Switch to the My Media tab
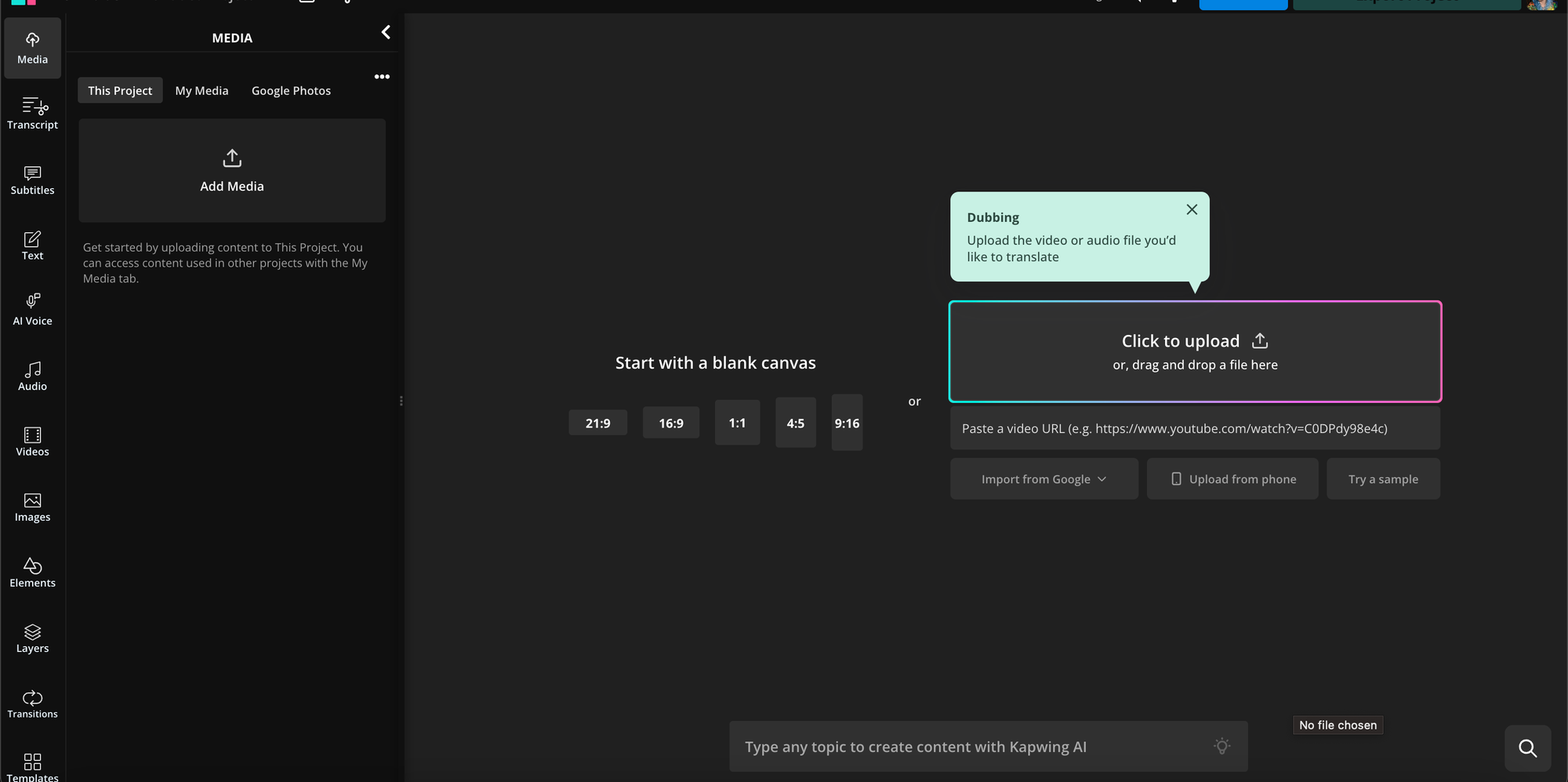 201,90
